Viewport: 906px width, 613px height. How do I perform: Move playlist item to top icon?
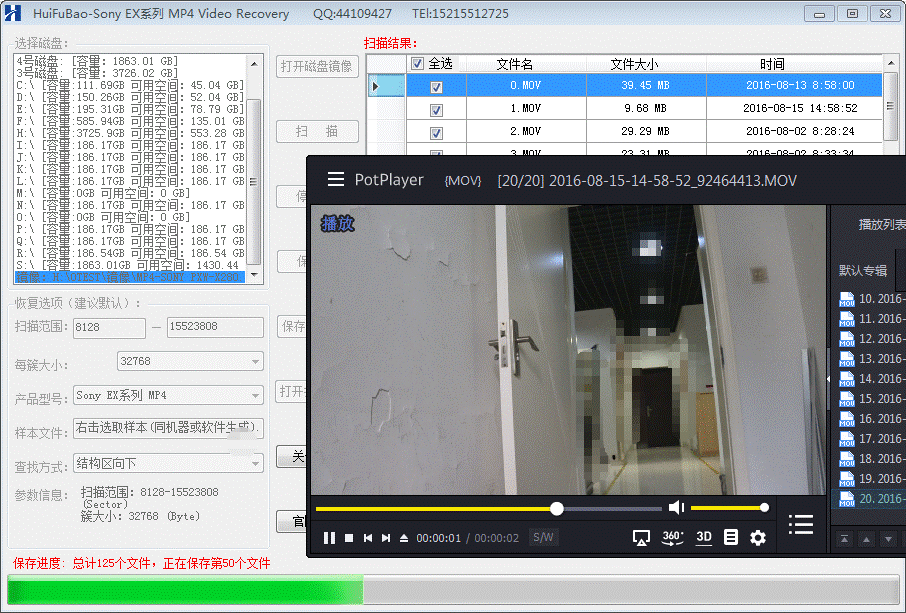click(x=844, y=539)
